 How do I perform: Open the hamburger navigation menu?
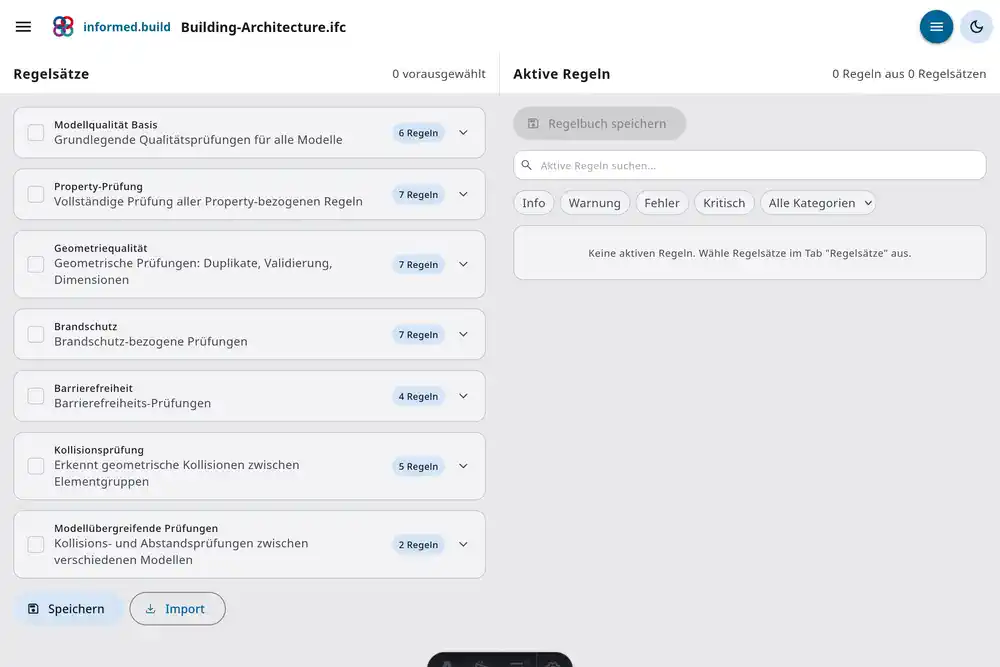(x=24, y=27)
